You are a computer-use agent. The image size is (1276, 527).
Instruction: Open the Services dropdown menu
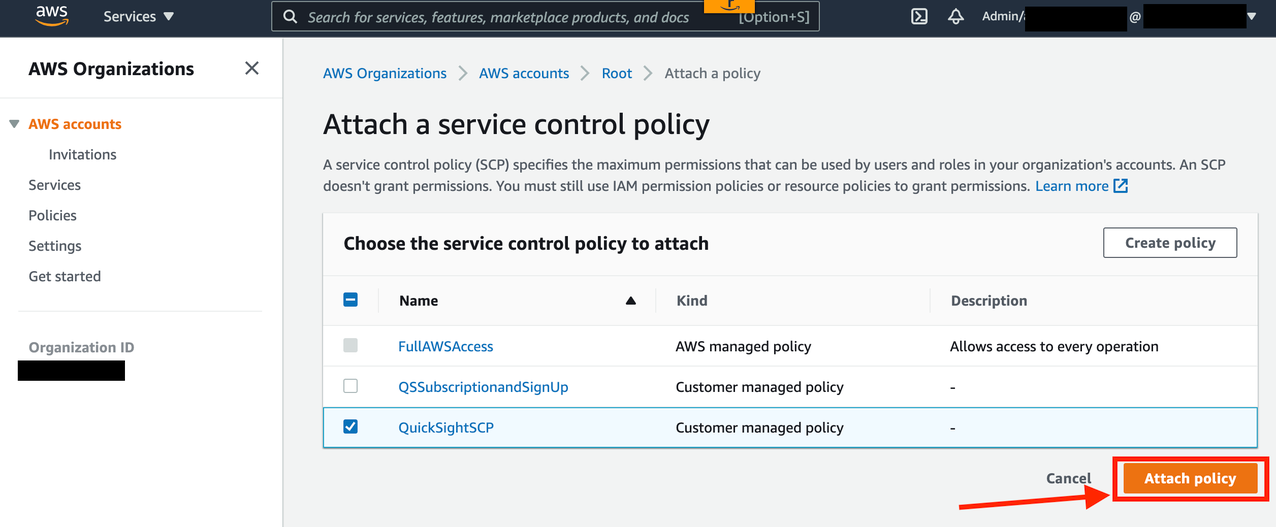(x=139, y=16)
